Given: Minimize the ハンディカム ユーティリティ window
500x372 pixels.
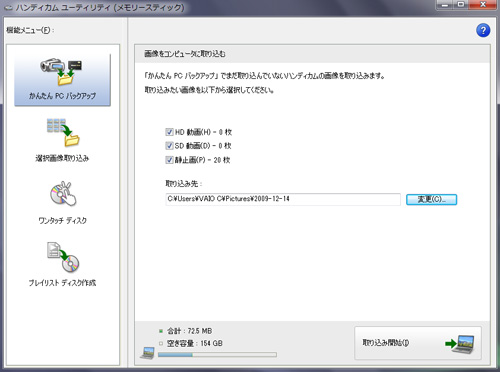Looking at the screenshot, I should pyautogui.click(x=445, y=5).
